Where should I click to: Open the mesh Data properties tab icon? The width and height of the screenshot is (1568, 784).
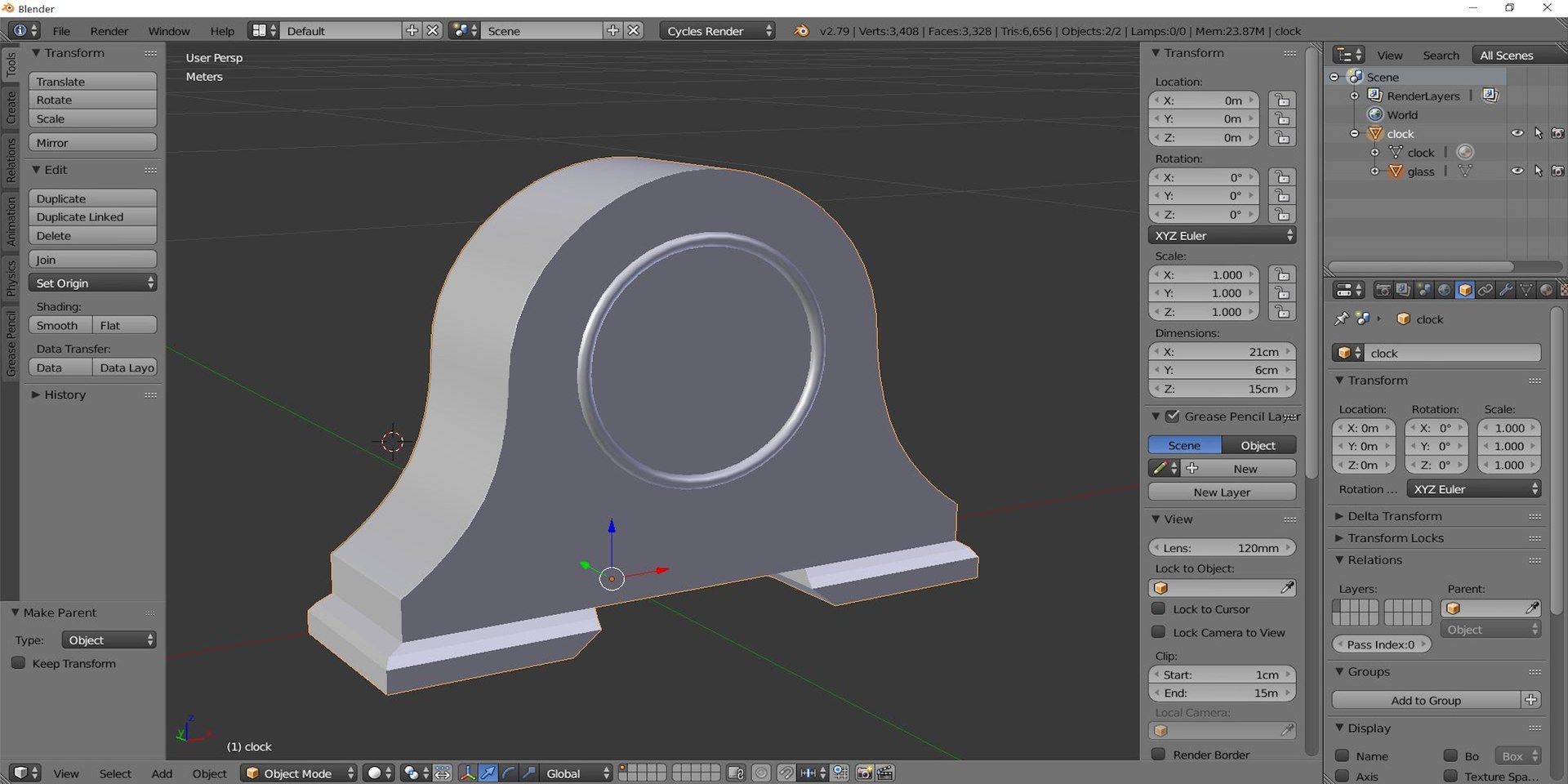click(1526, 290)
